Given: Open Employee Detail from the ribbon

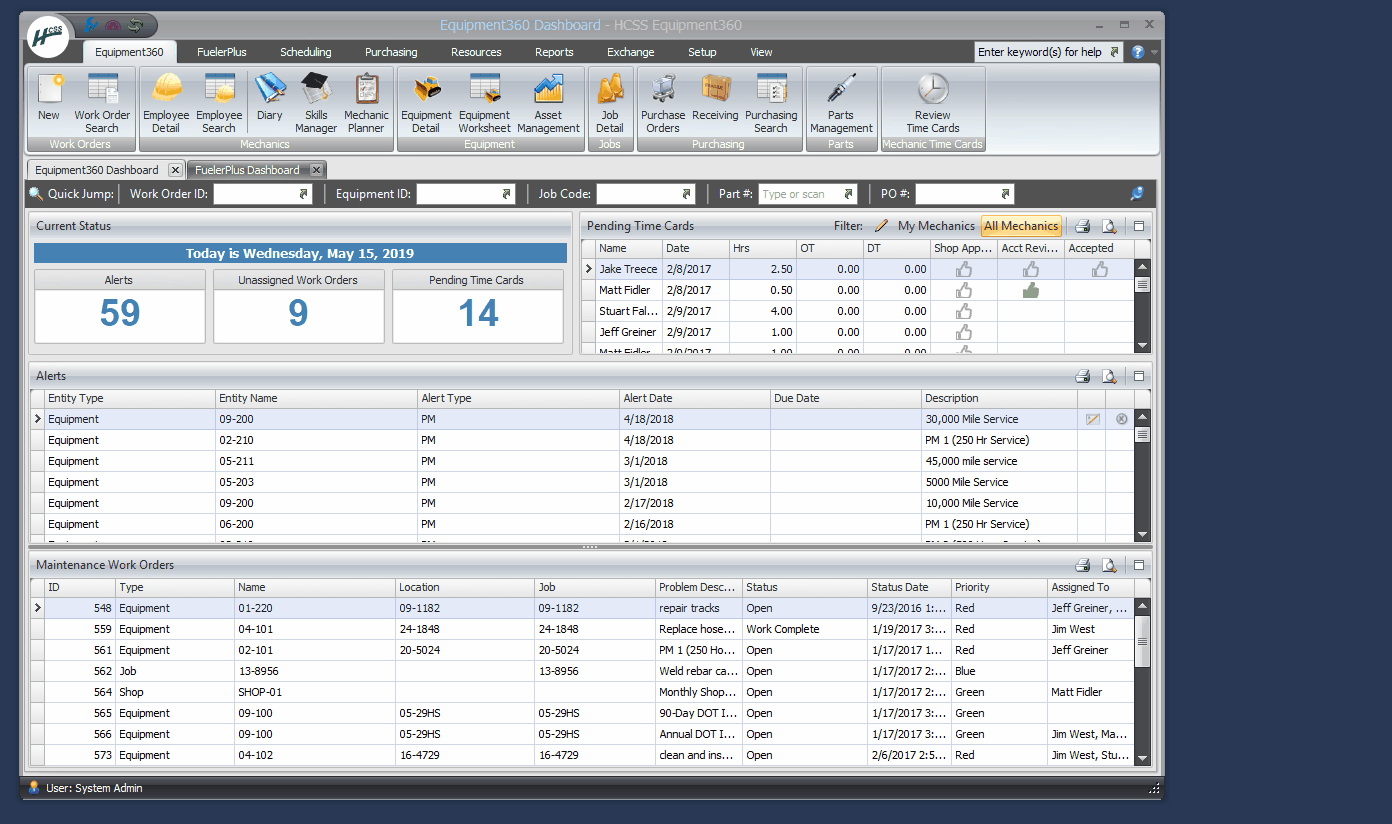Looking at the screenshot, I should pos(166,103).
